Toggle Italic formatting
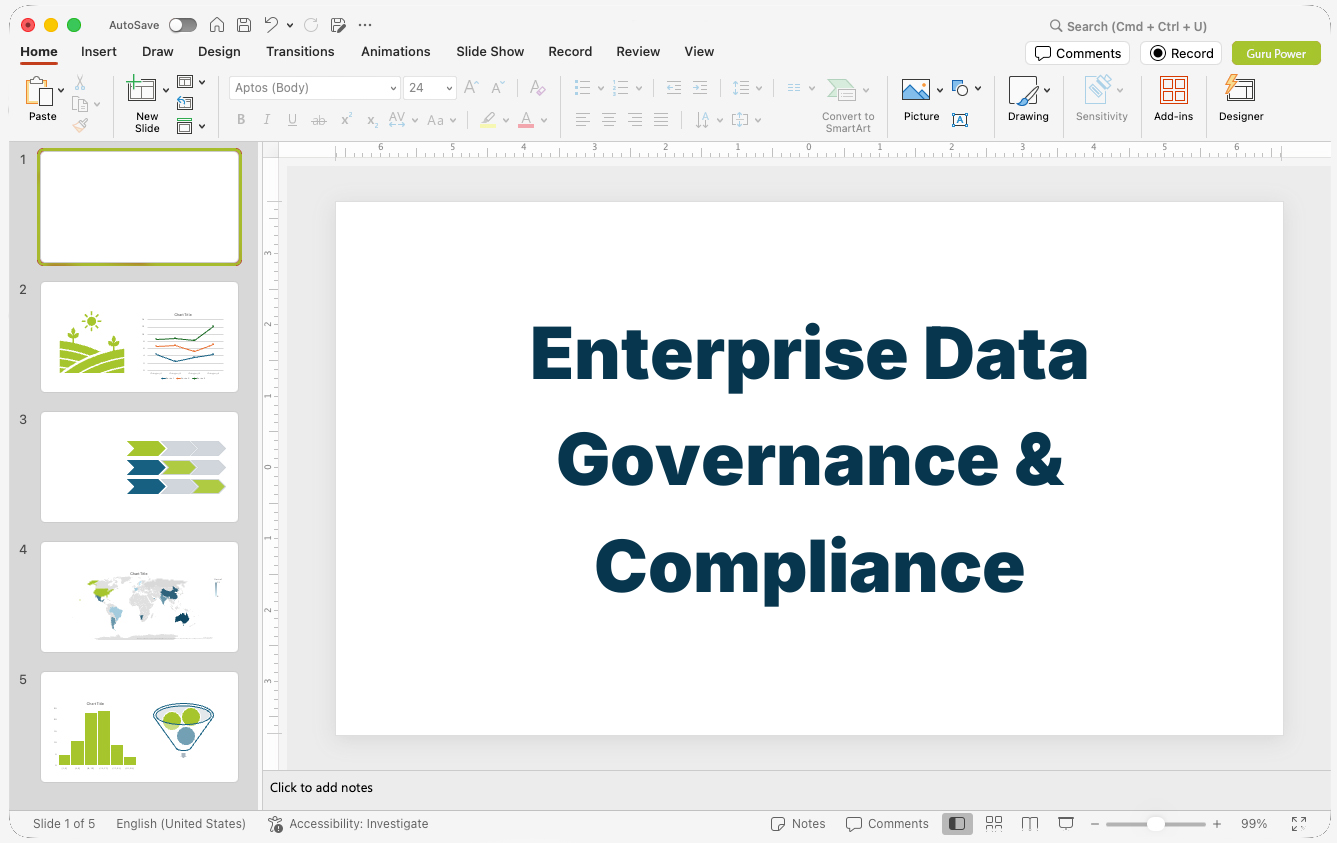Image resolution: width=1337 pixels, height=843 pixels. coord(267,120)
